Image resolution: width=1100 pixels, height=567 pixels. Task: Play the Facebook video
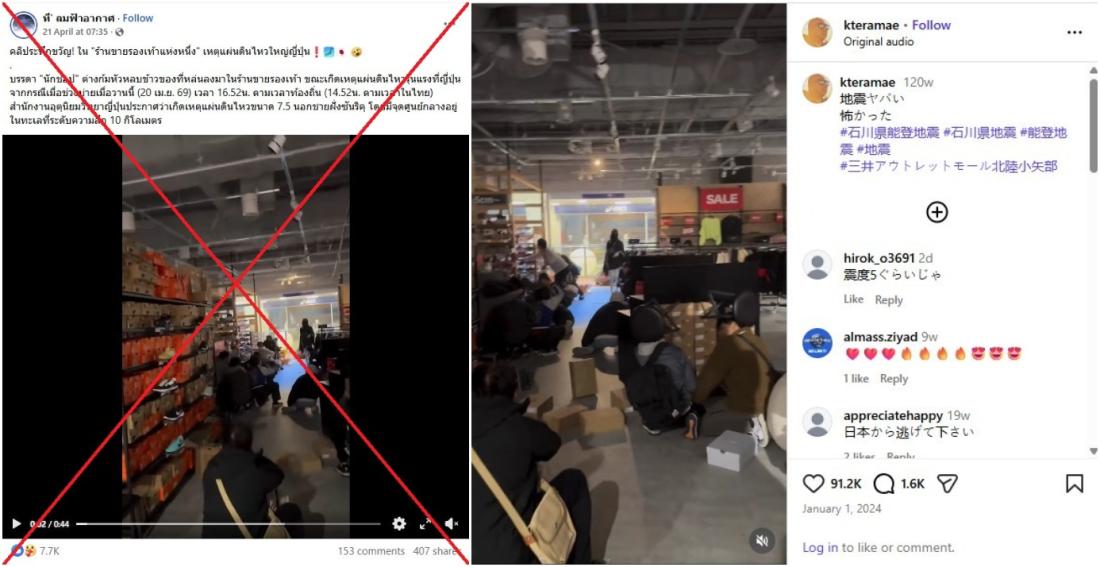[x=16, y=523]
